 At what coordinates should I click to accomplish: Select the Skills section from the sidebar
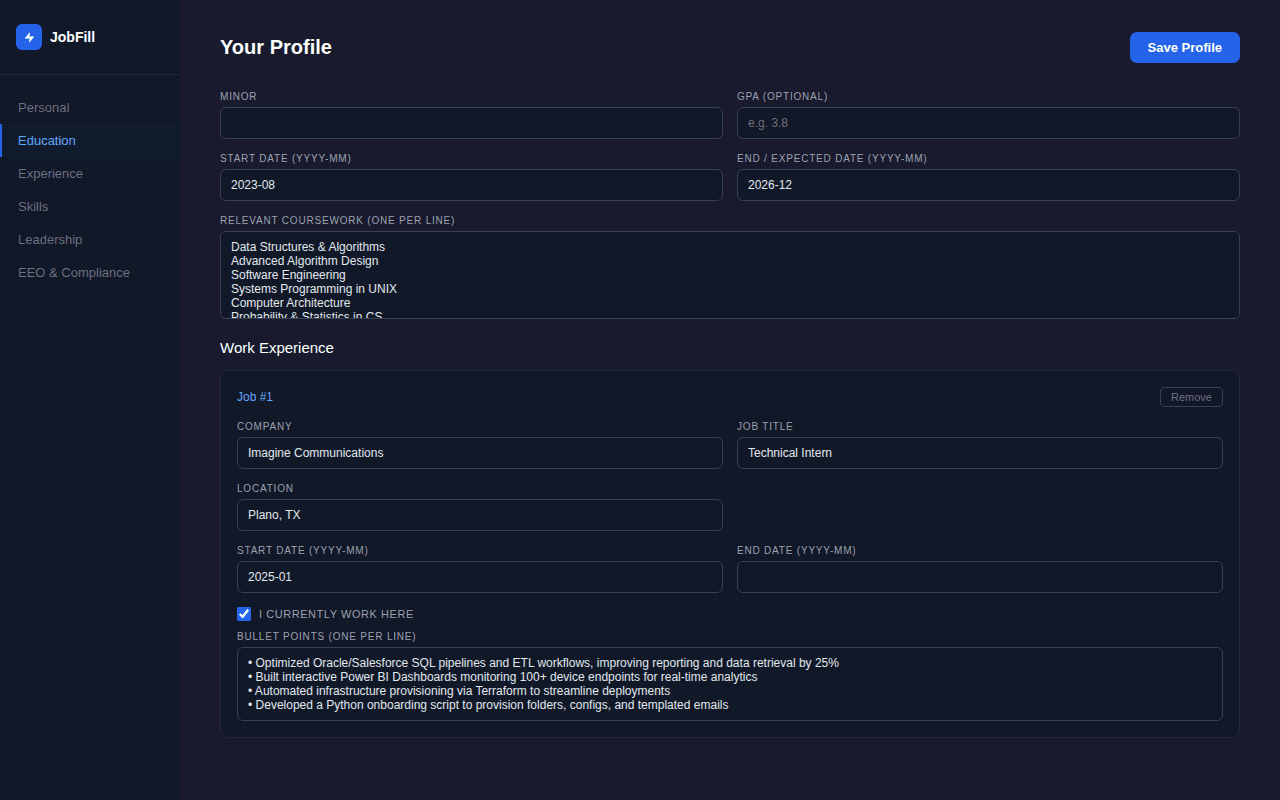[x=33, y=206]
